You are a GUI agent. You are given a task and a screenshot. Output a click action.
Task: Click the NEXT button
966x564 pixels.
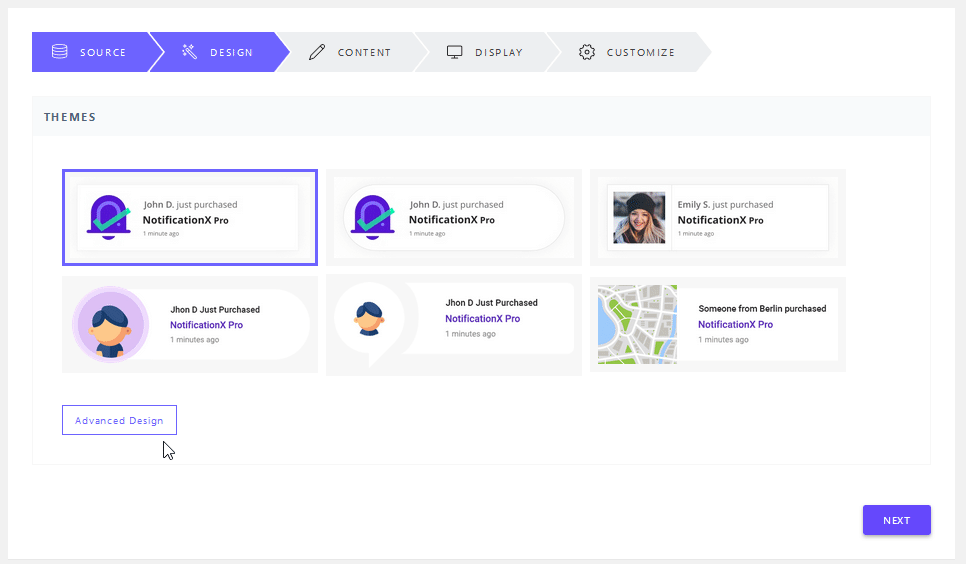(896, 520)
